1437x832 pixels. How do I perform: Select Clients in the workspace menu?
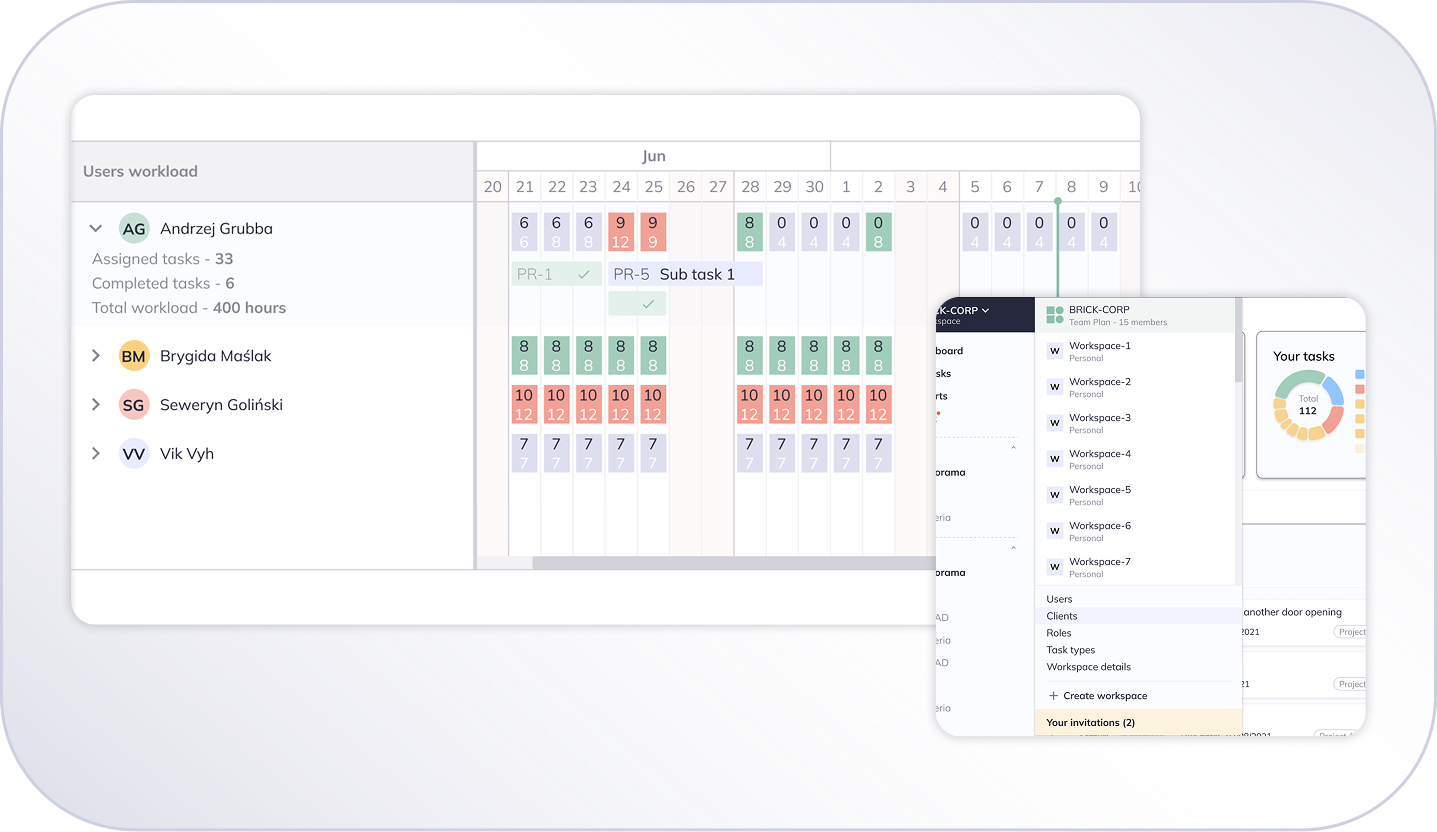point(1062,616)
